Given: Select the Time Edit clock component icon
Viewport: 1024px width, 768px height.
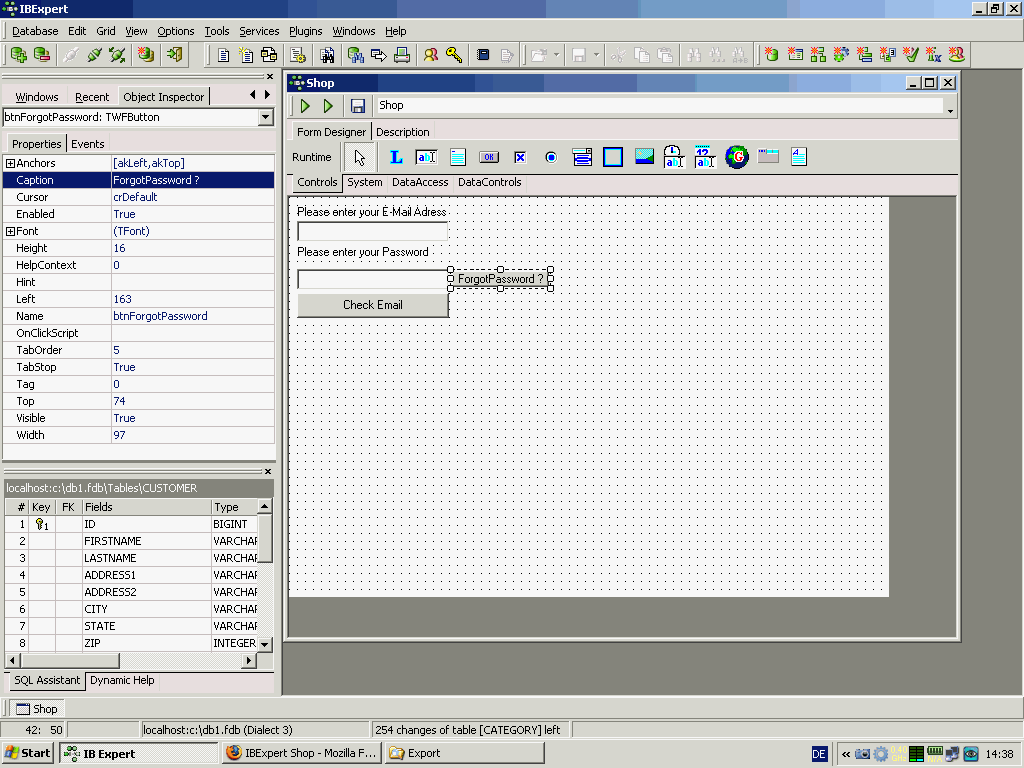Looking at the screenshot, I should pyautogui.click(x=674, y=157).
